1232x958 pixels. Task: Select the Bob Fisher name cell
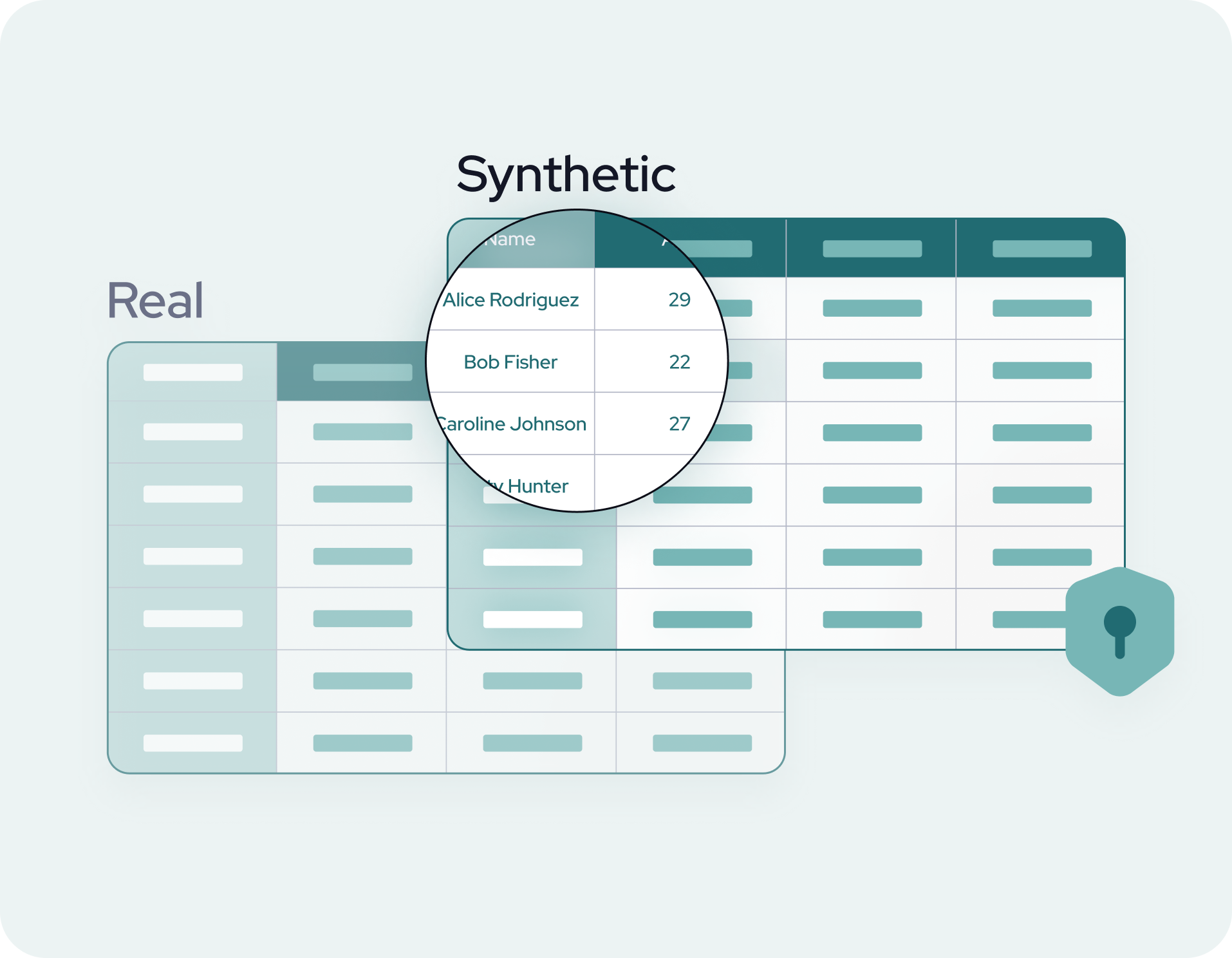(x=511, y=362)
